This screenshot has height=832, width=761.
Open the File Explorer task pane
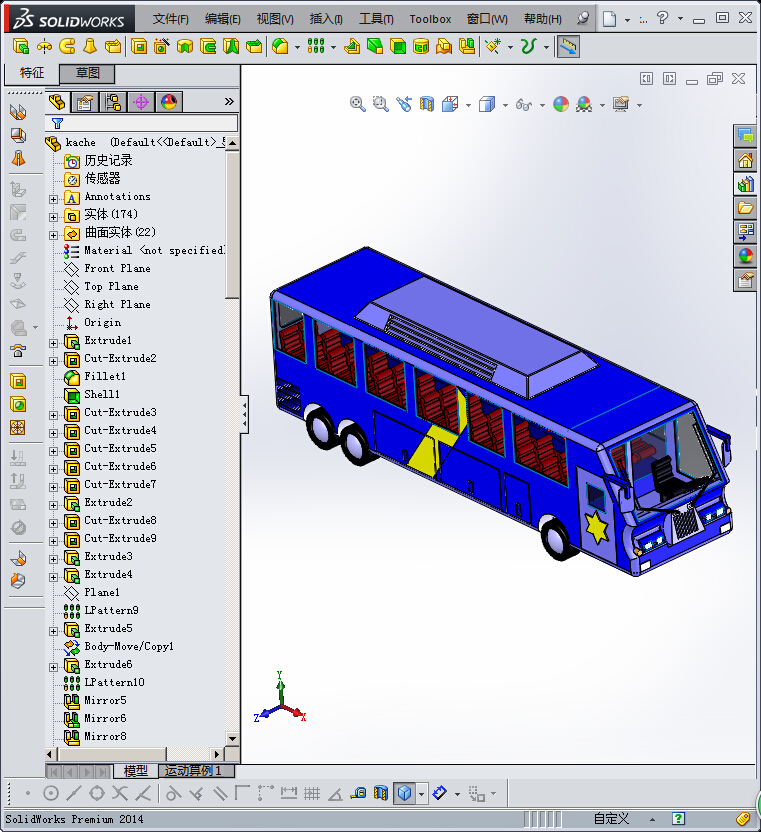point(745,207)
